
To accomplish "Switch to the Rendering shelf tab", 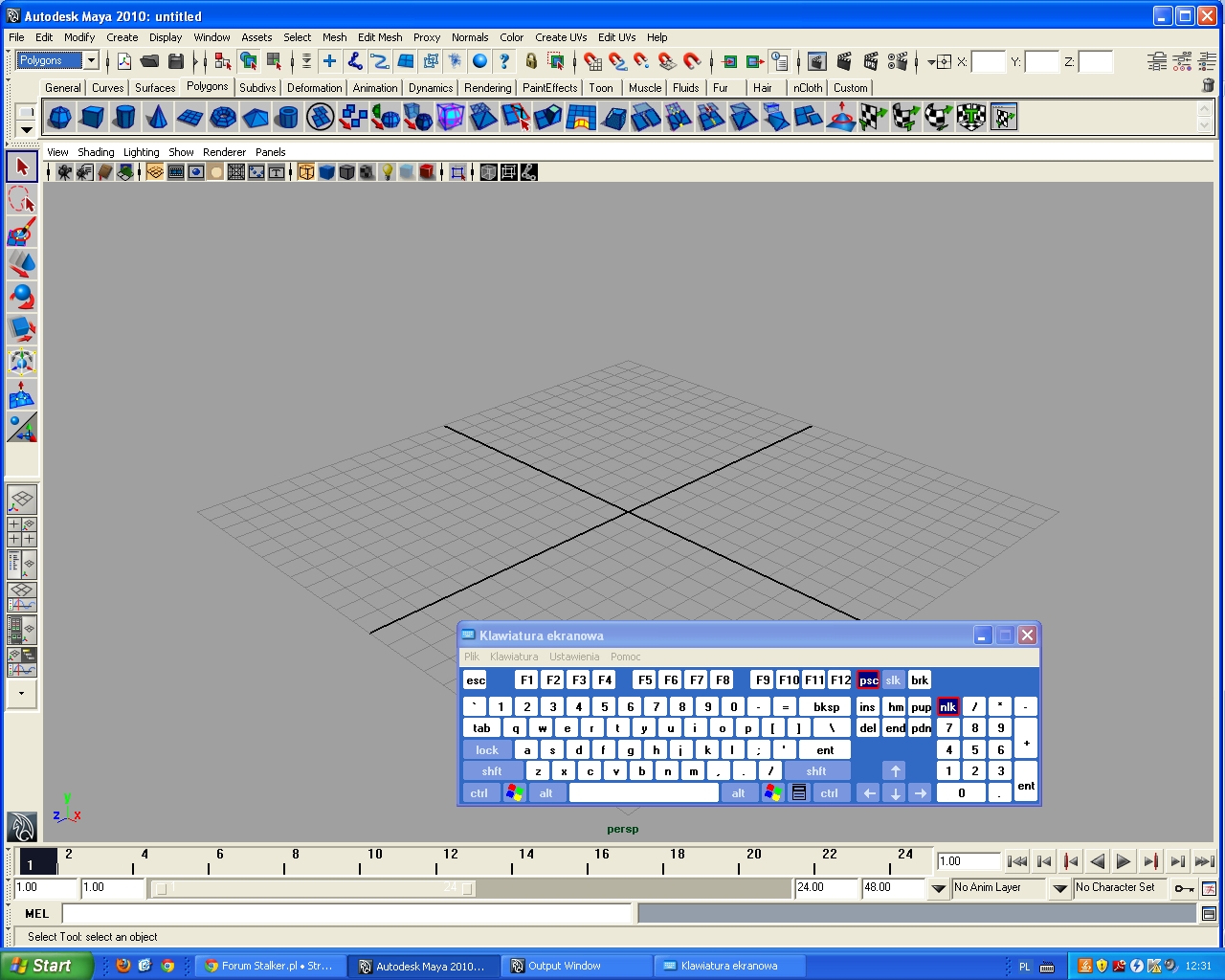I will click(x=487, y=88).
